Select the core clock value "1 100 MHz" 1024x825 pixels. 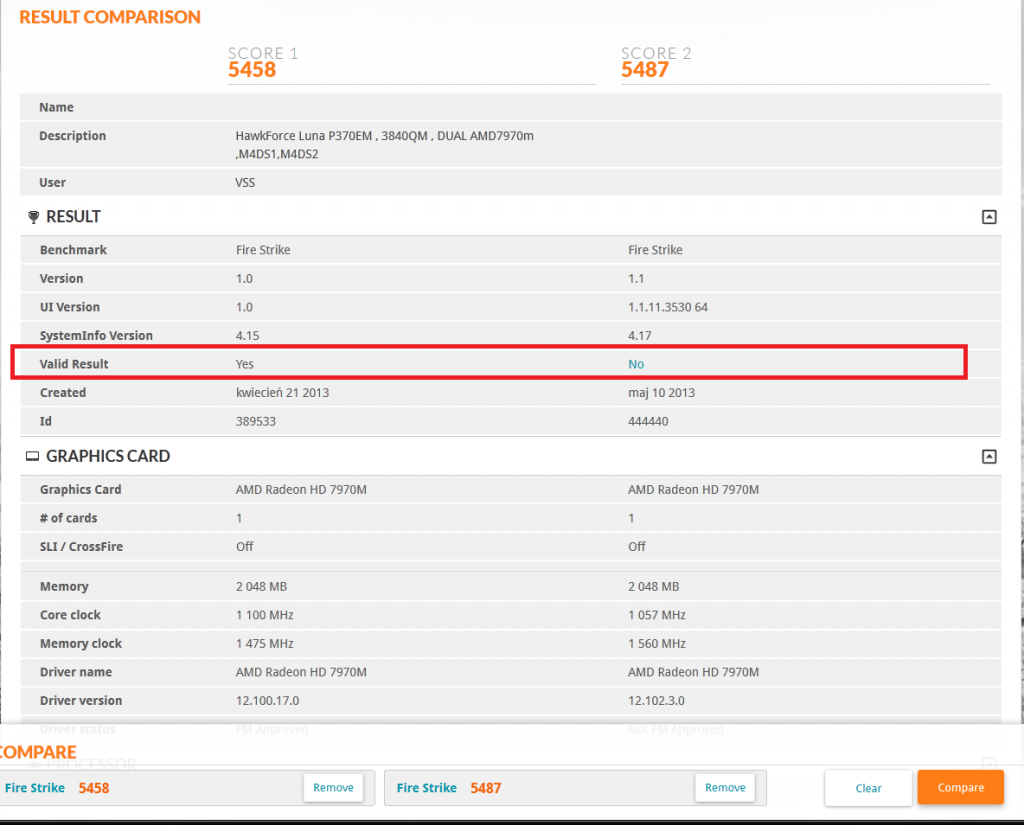click(x=264, y=615)
